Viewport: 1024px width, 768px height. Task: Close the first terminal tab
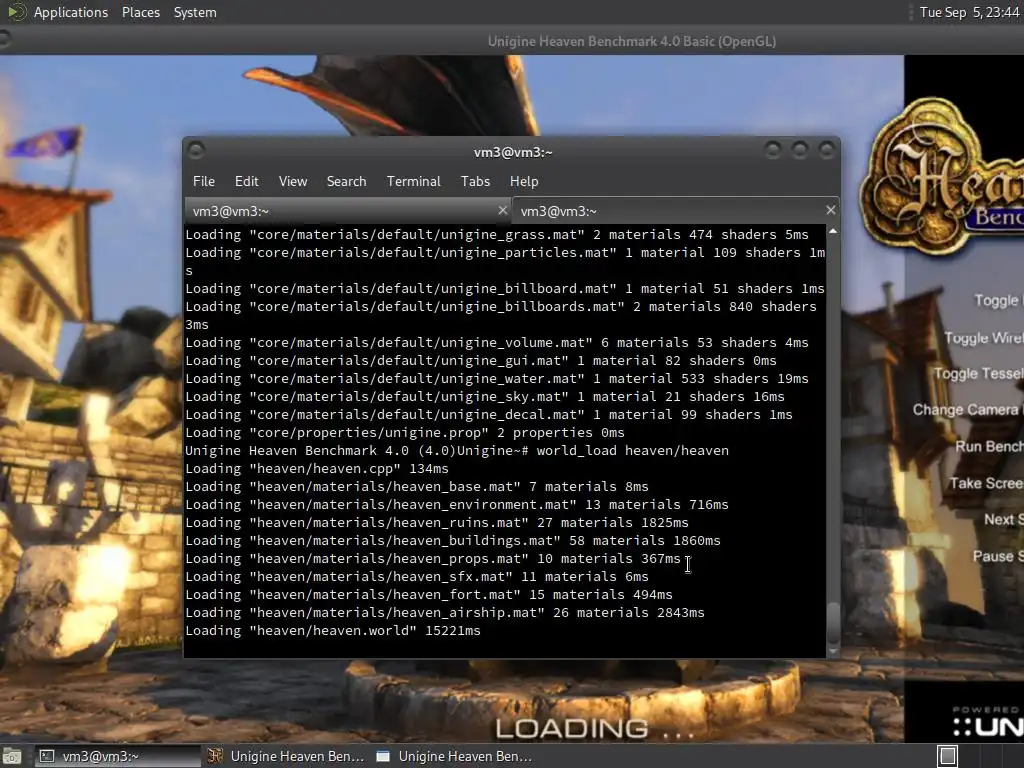502,210
